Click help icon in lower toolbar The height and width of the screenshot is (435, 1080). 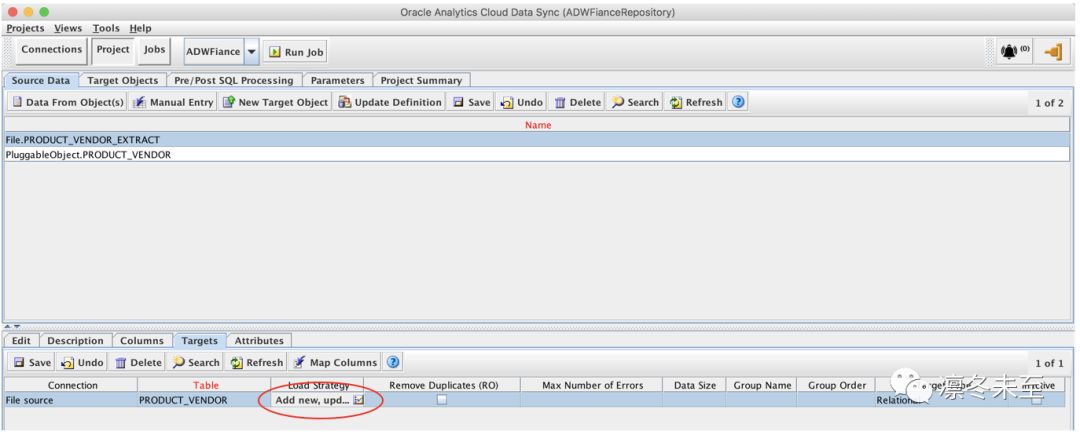(393, 362)
